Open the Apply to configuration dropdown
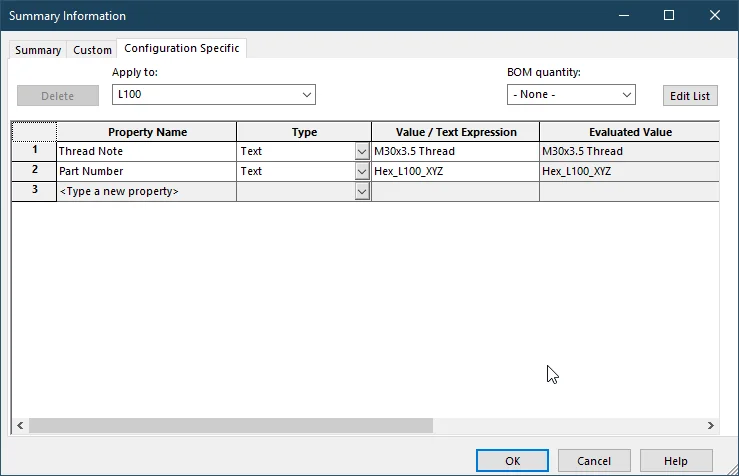739x476 pixels. coord(306,95)
